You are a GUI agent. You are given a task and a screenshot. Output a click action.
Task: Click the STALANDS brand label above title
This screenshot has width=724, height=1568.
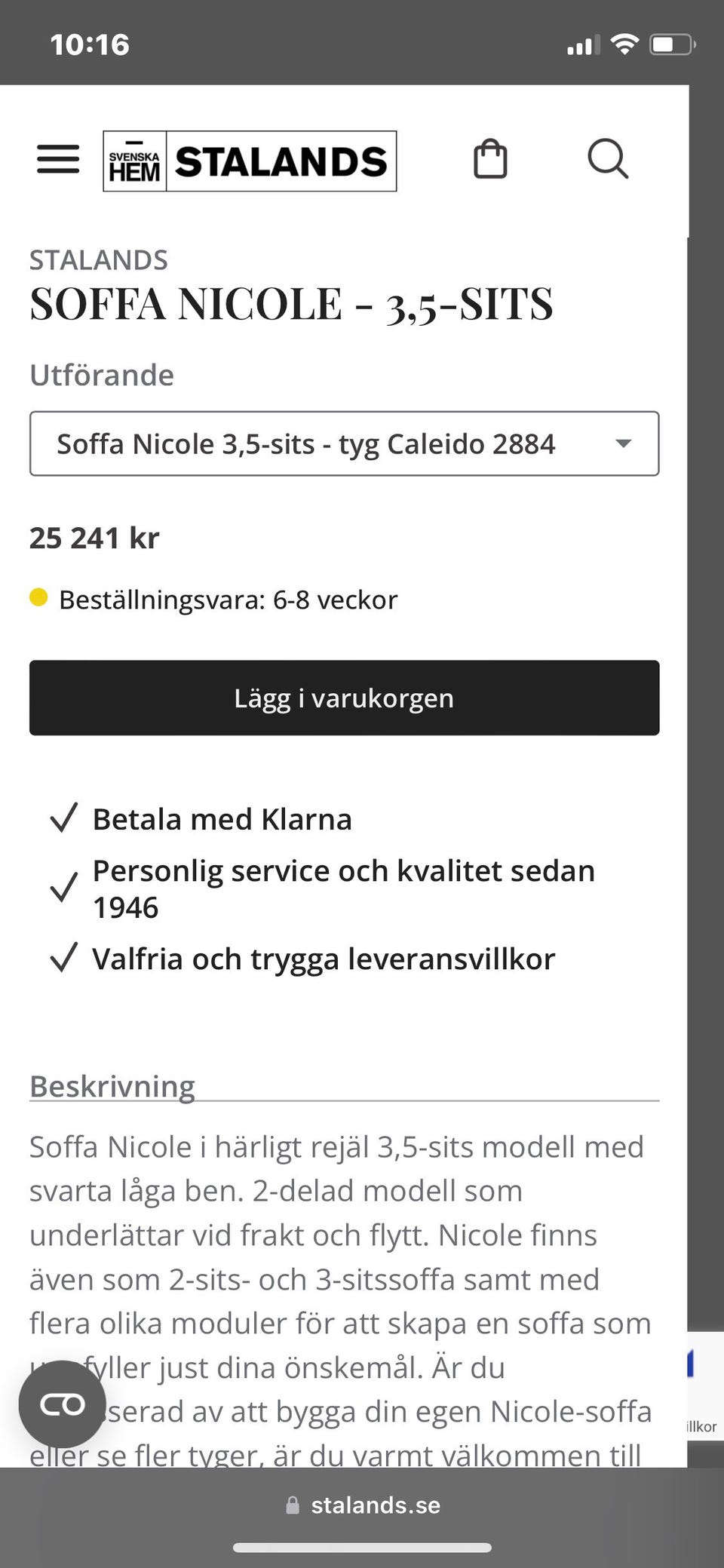99,260
